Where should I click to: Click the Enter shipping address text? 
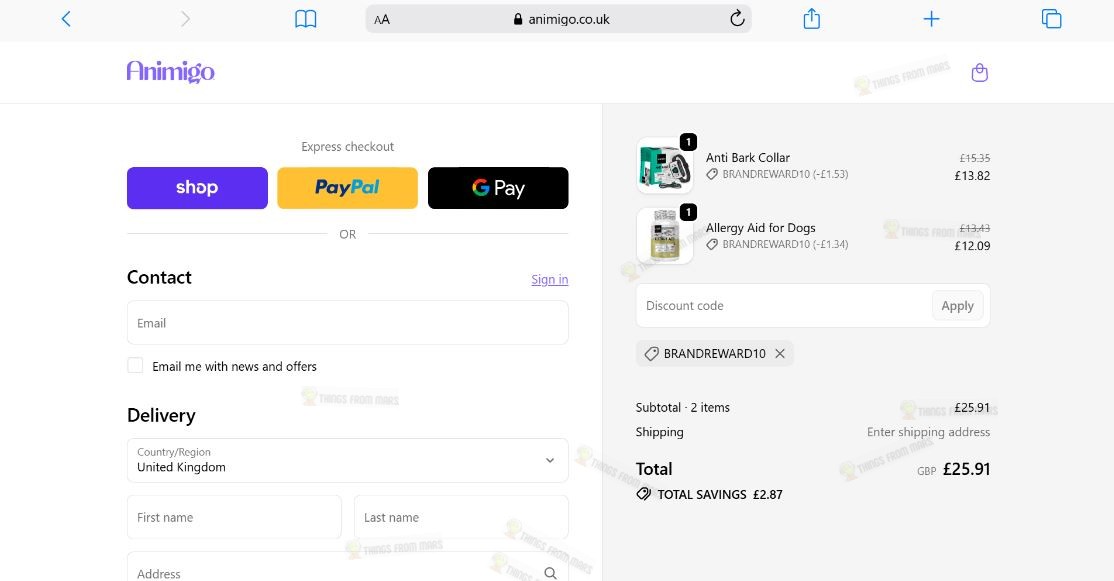coord(929,432)
